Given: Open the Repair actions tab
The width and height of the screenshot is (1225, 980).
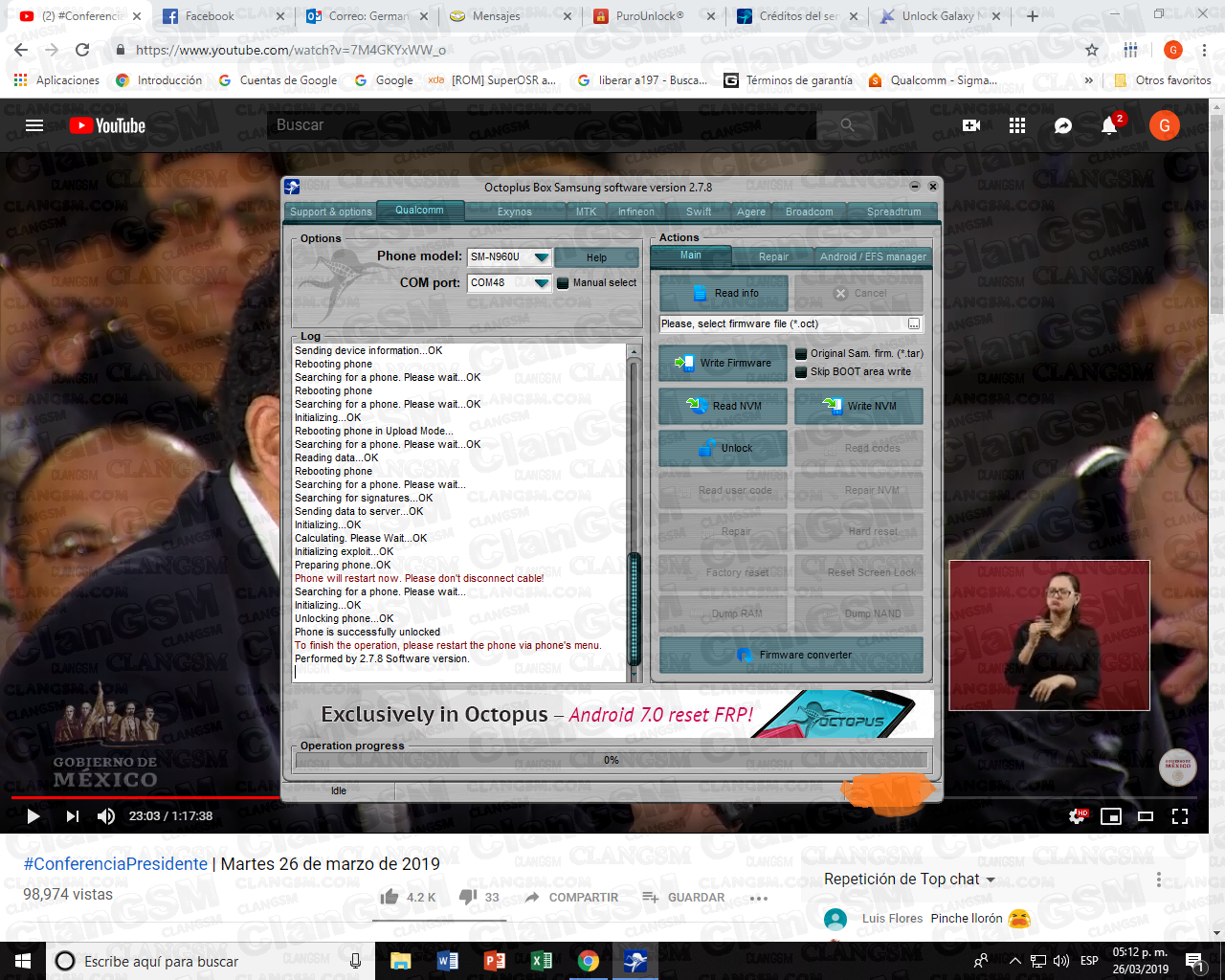Looking at the screenshot, I should coord(773,256).
